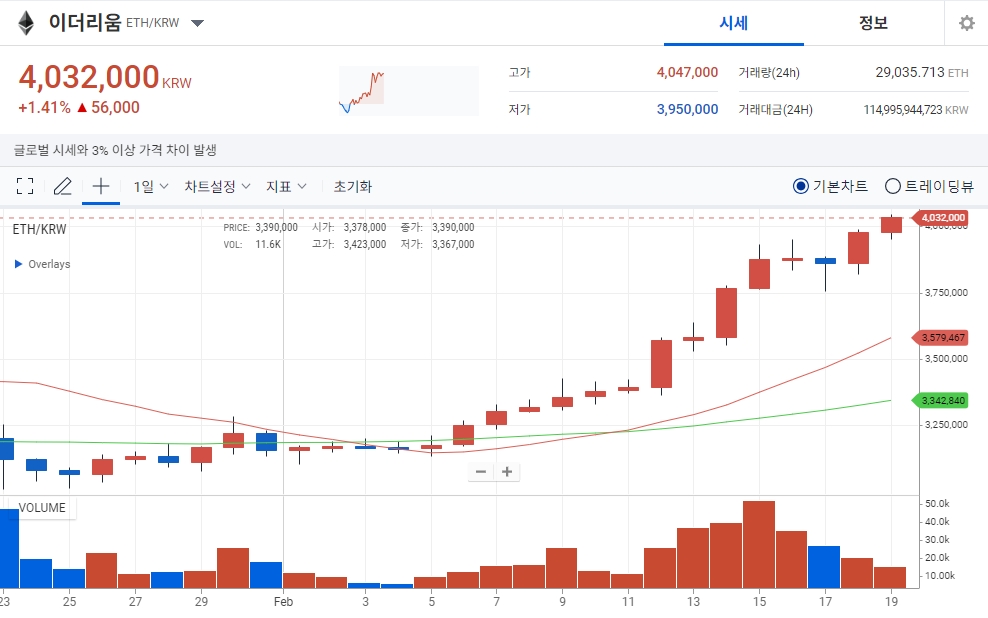The height and width of the screenshot is (618, 988).
Task: Expand the Overlays triangle arrow
Action: point(18,264)
